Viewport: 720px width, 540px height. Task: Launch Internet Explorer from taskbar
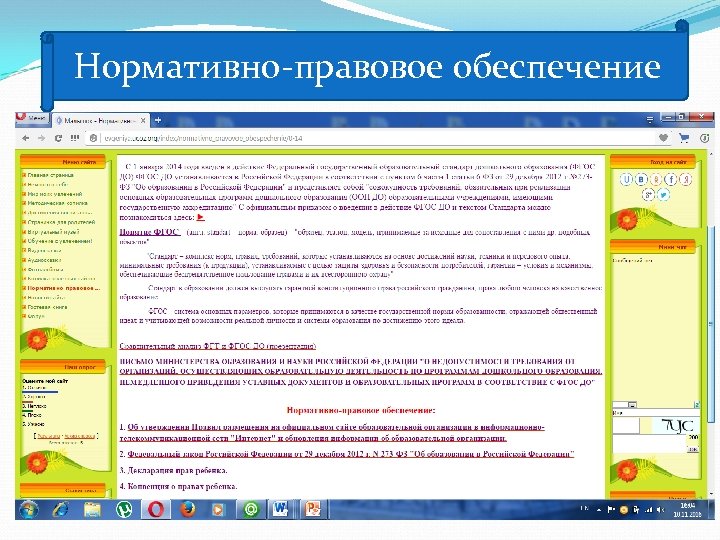[61, 509]
